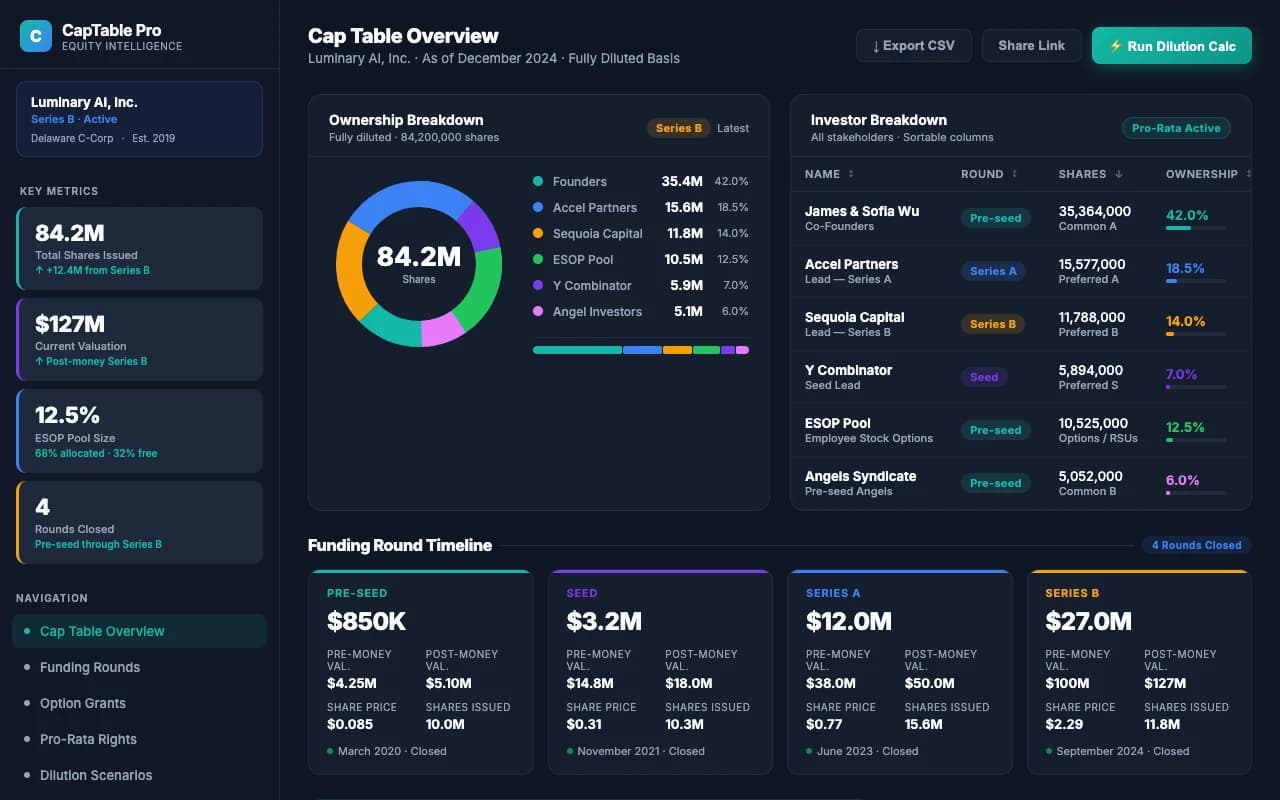Click the CapTable Pro logo icon
Image resolution: width=1280 pixels, height=800 pixels.
click(35, 35)
